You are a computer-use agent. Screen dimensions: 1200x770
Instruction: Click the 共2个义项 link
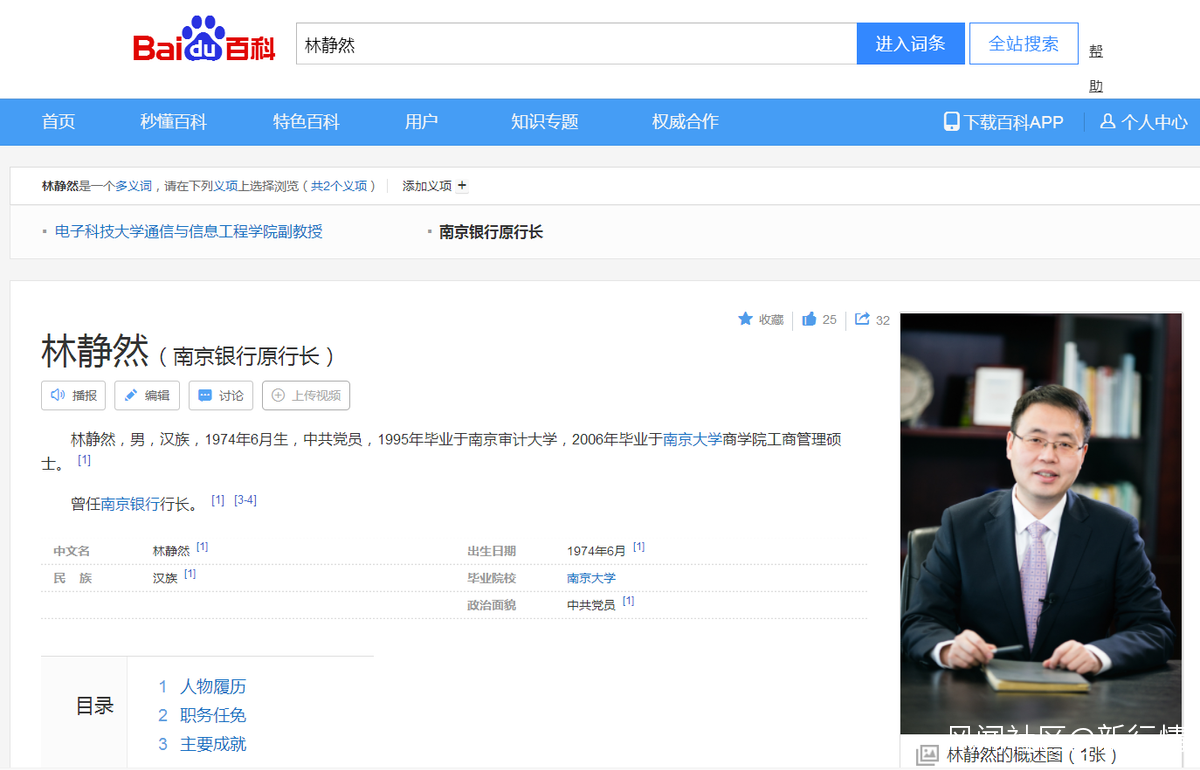[x=340, y=186]
